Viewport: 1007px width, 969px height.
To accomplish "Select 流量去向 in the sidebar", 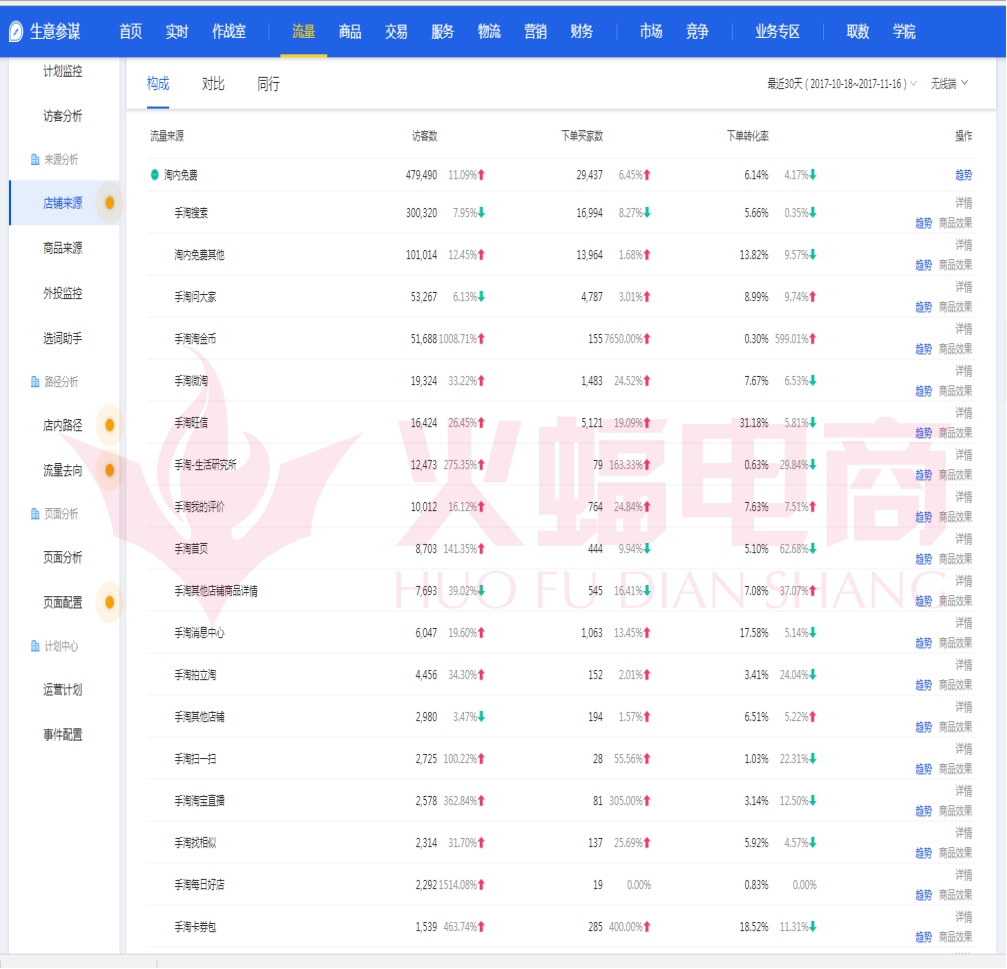I will 63,471.
